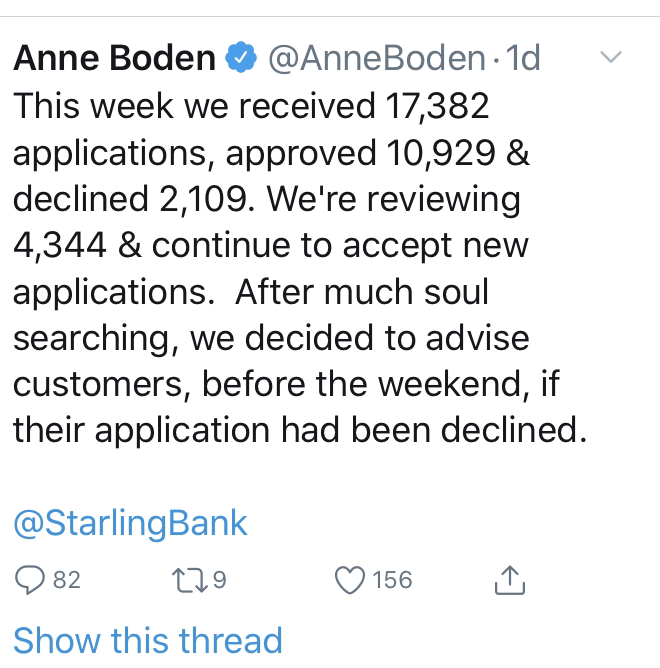Tap 'After much soul' sentence in the tweet
This screenshot has width=660, height=668.
pos(362,292)
